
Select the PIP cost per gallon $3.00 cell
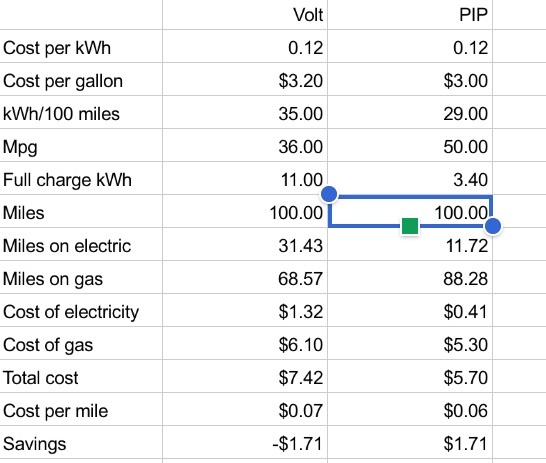pyautogui.click(x=410, y=79)
